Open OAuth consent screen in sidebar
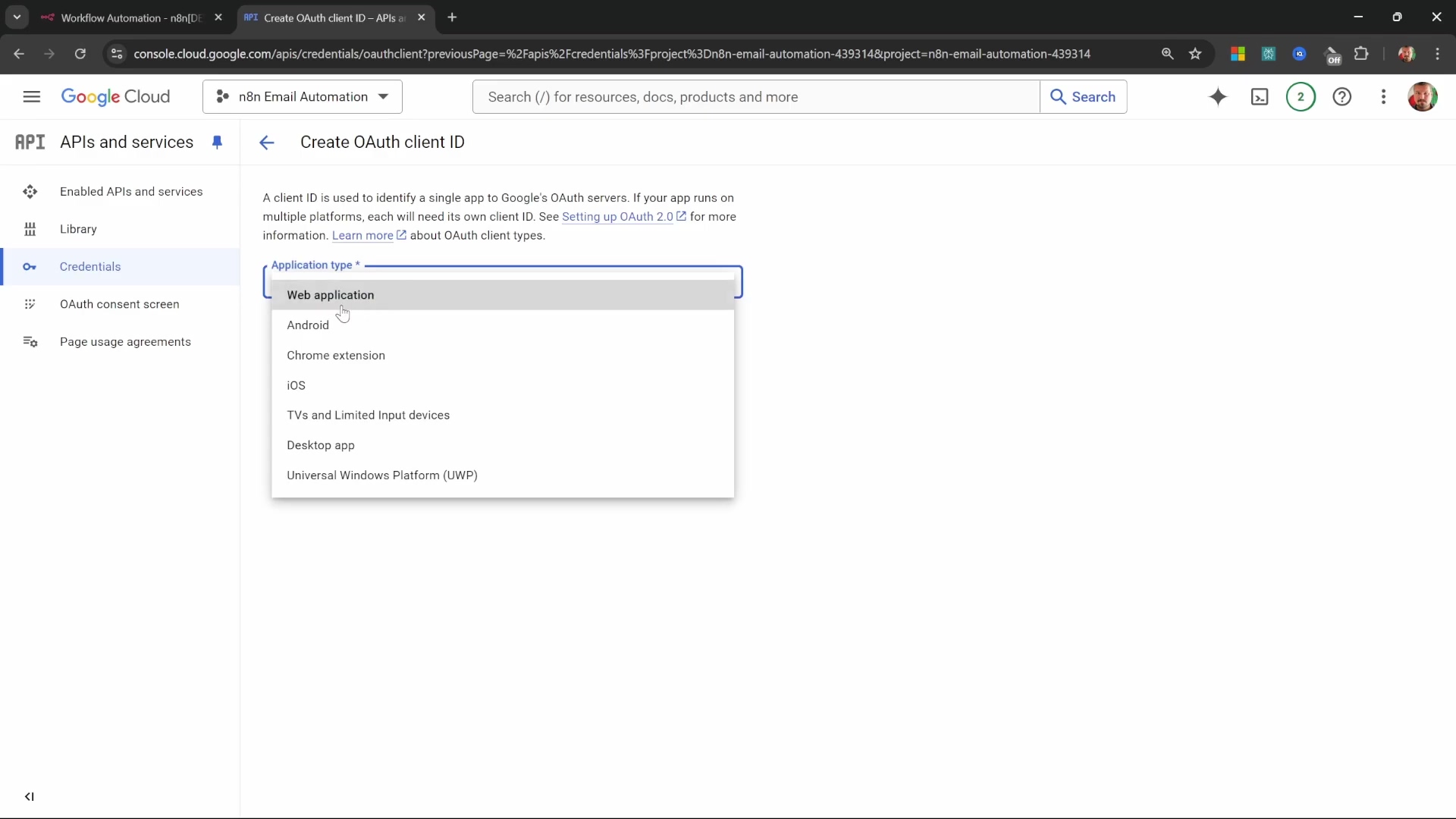 pyautogui.click(x=120, y=304)
